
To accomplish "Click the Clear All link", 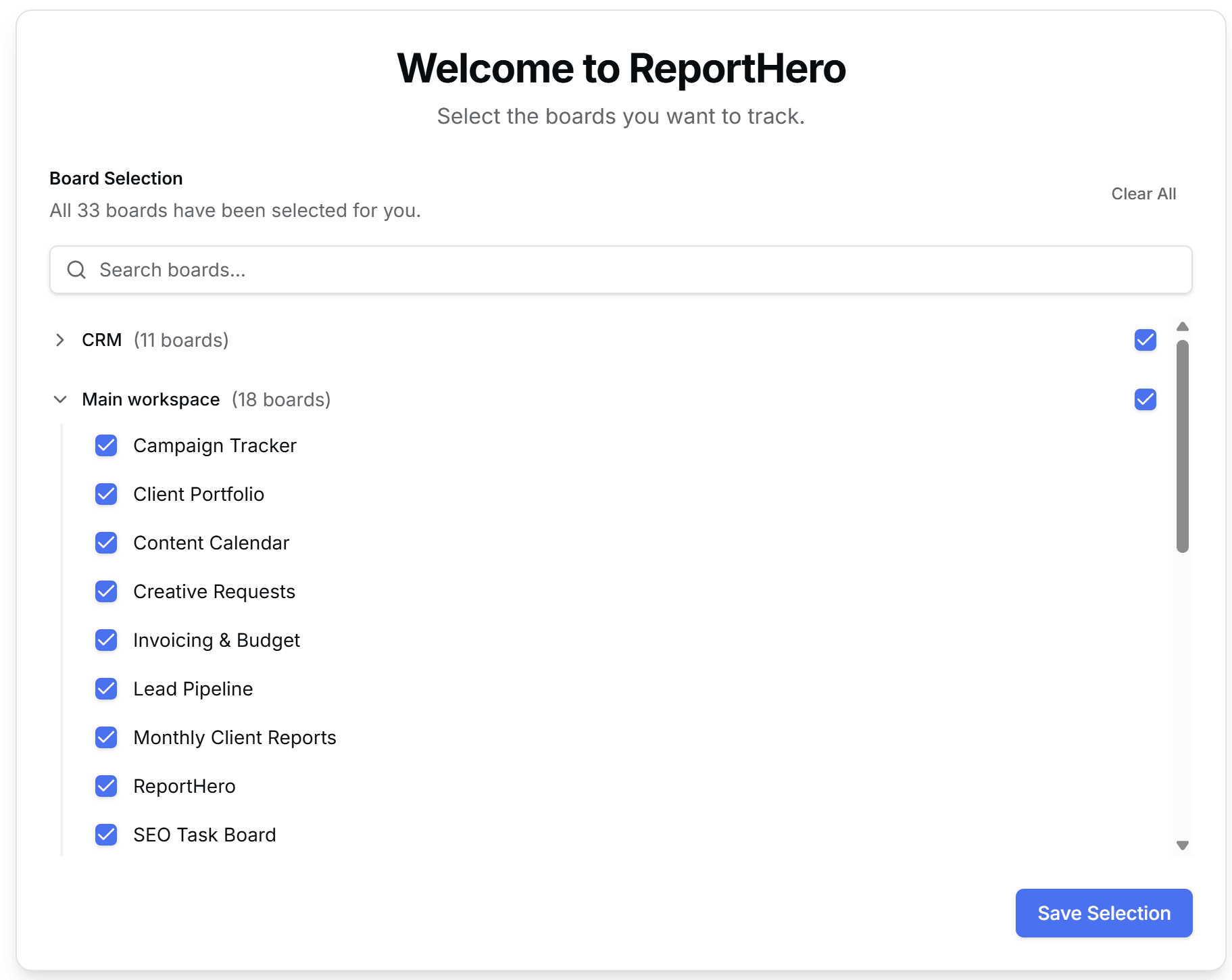I will [1143, 193].
